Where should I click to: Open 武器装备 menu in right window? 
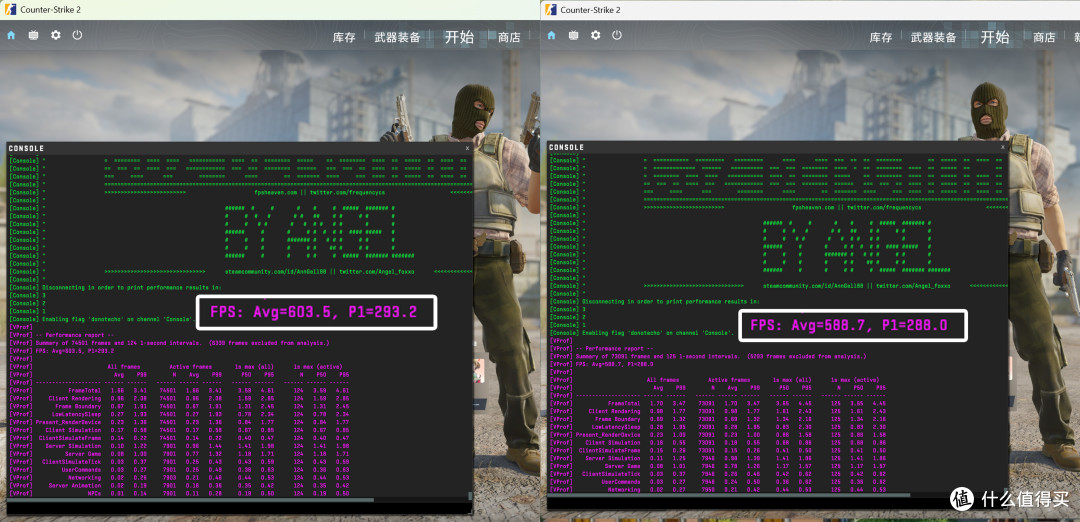click(x=933, y=37)
